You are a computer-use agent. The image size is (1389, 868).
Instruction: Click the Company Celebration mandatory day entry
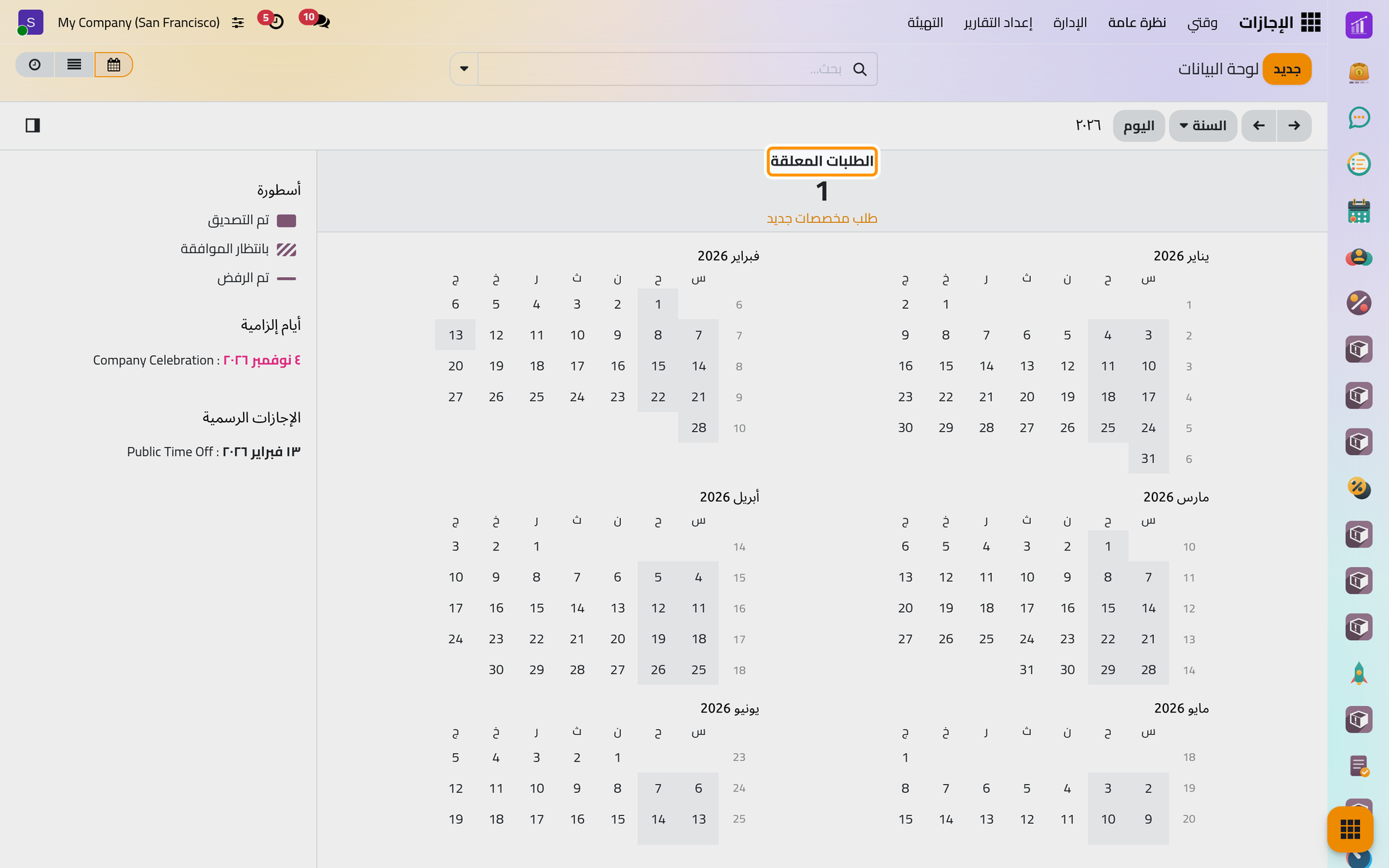197,360
